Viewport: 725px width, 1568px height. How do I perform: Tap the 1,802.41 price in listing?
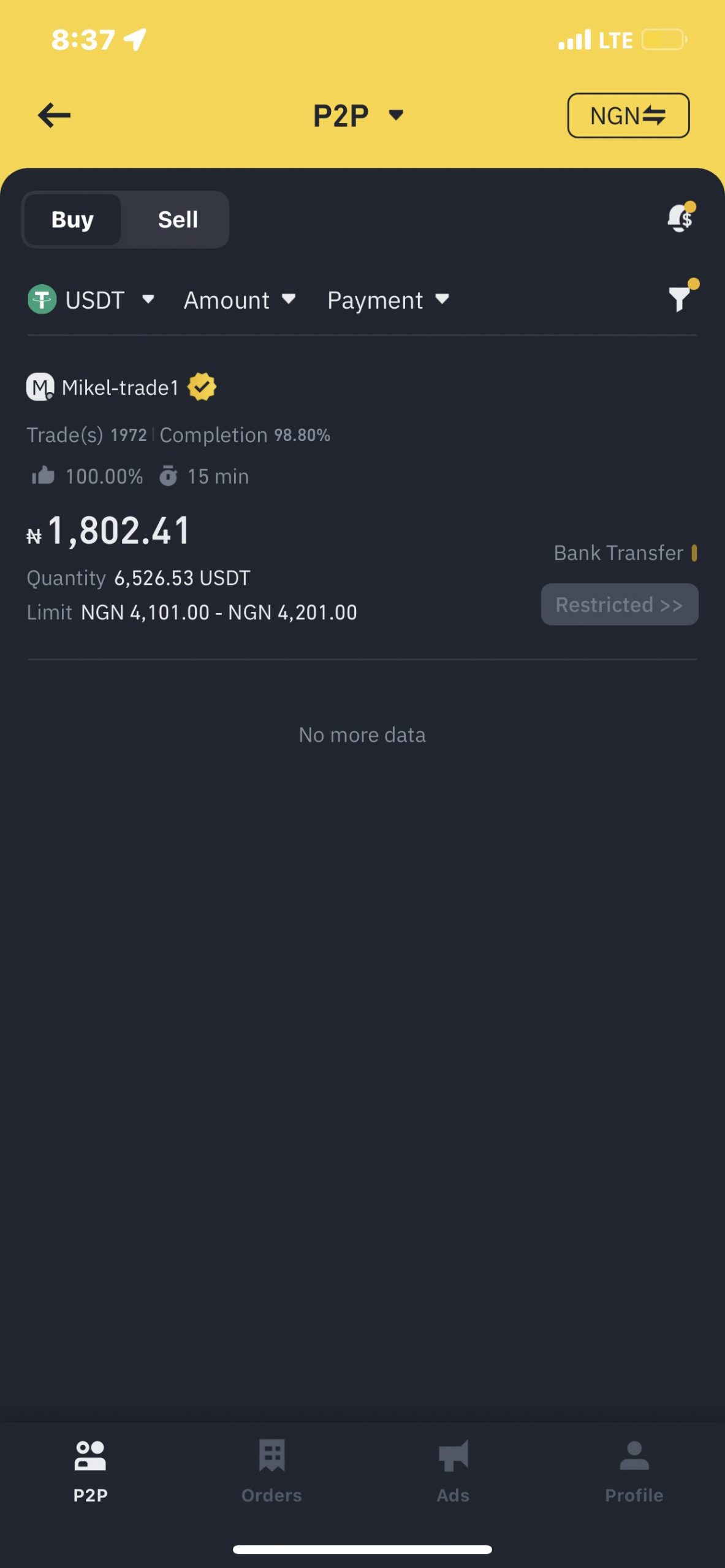click(119, 530)
